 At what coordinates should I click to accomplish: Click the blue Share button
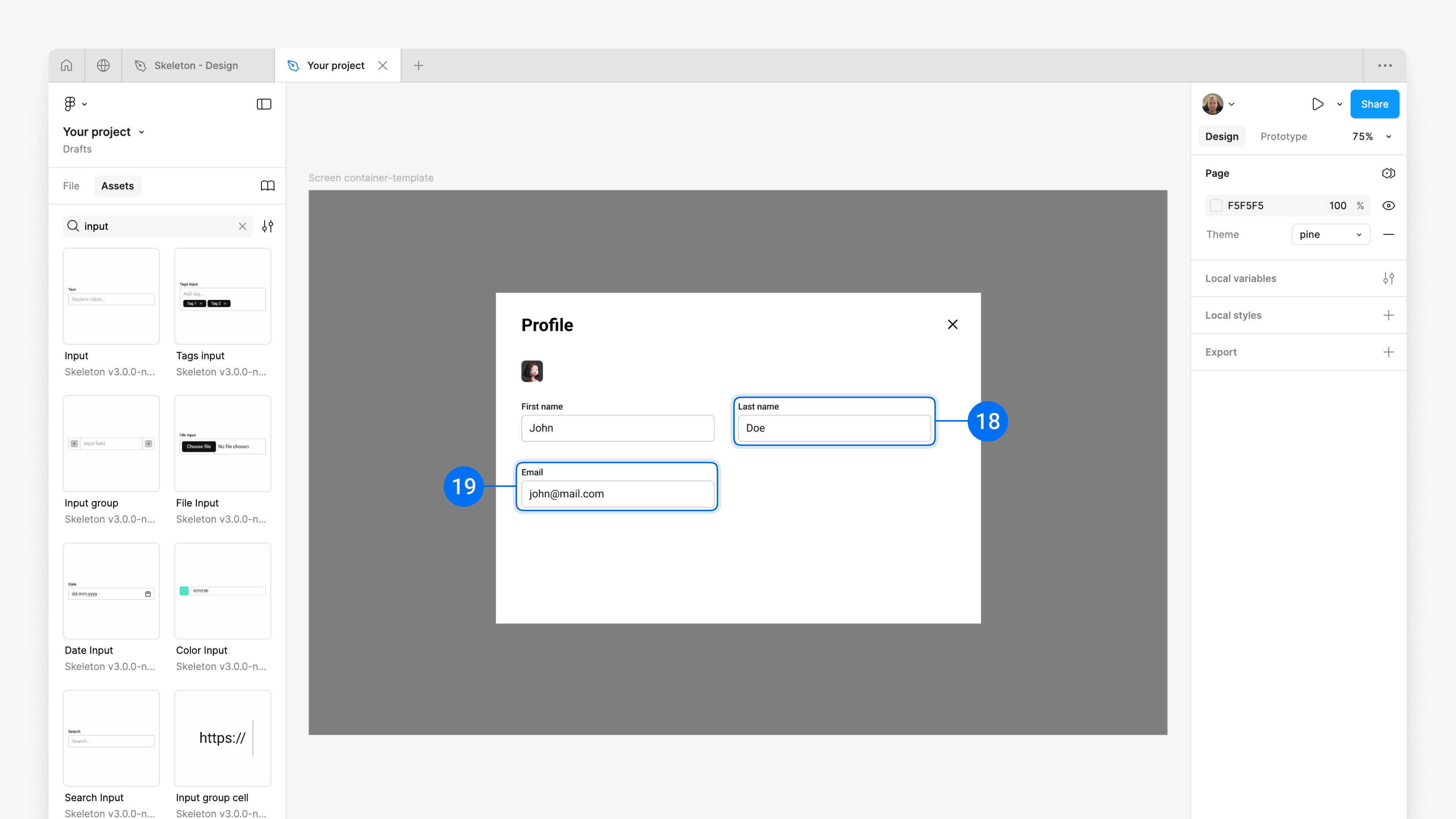[1374, 104]
